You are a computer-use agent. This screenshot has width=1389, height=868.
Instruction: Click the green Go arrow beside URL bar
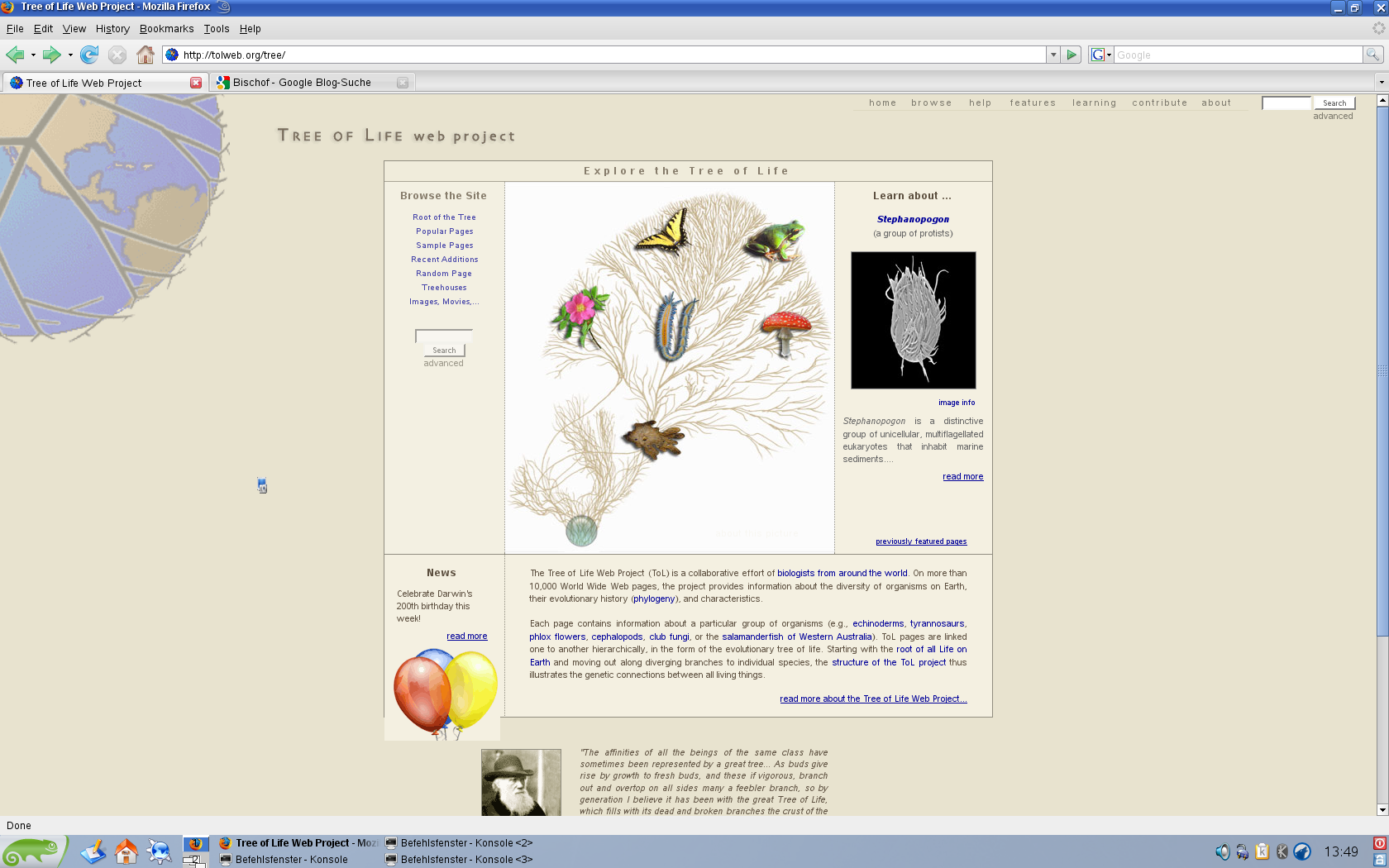(x=1072, y=55)
